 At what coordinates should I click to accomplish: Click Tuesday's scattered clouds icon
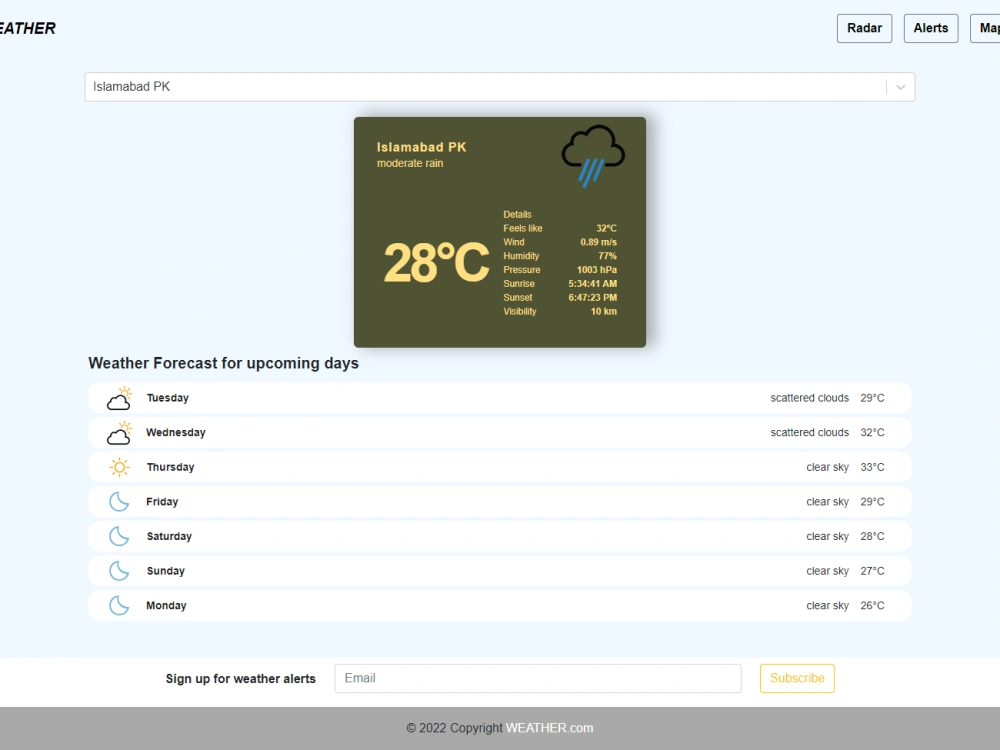click(119, 398)
